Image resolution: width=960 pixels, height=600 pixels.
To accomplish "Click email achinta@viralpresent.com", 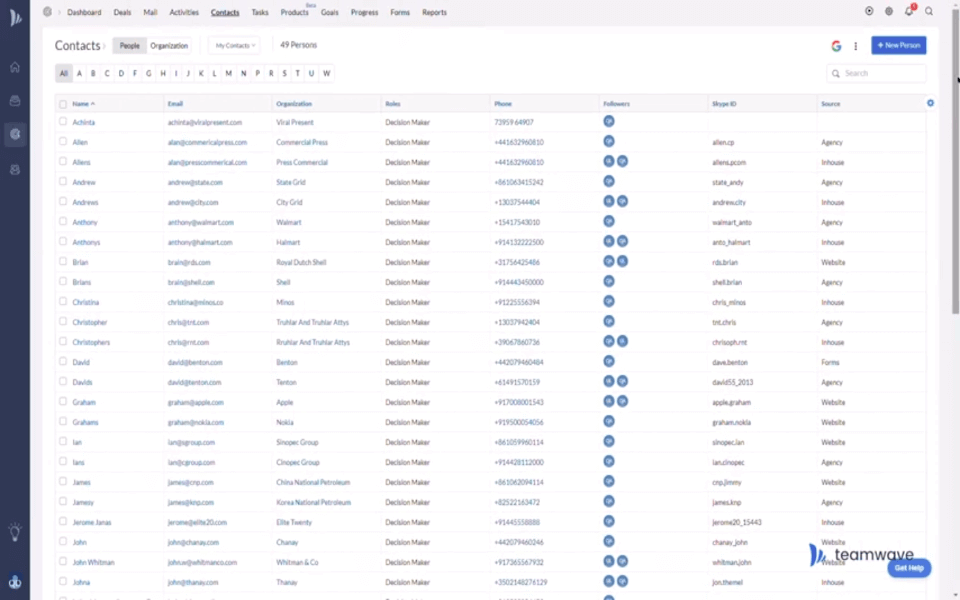I will (x=204, y=122).
